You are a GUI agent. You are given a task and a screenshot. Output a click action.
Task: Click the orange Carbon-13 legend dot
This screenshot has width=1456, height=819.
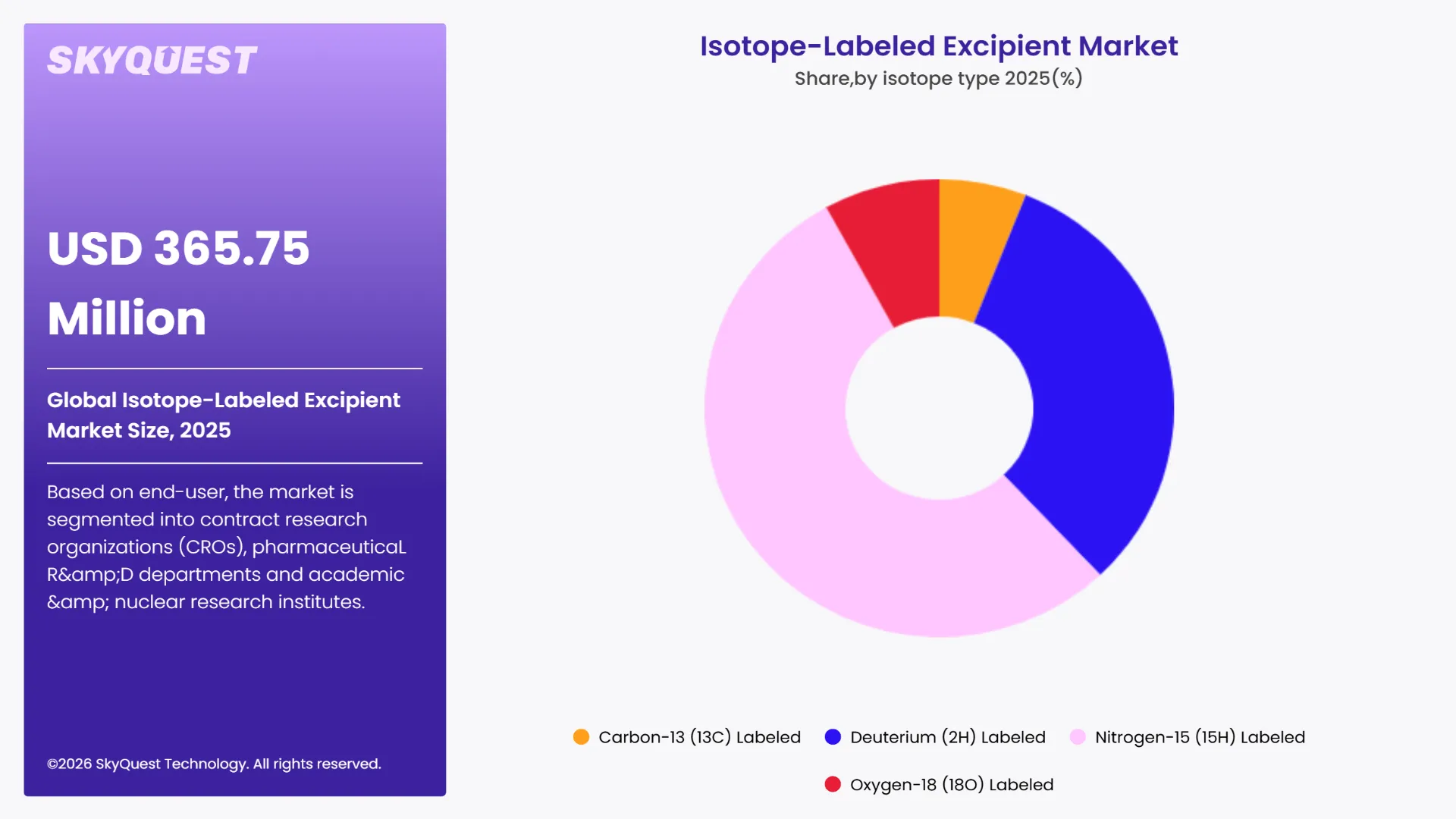coord(581,737)
